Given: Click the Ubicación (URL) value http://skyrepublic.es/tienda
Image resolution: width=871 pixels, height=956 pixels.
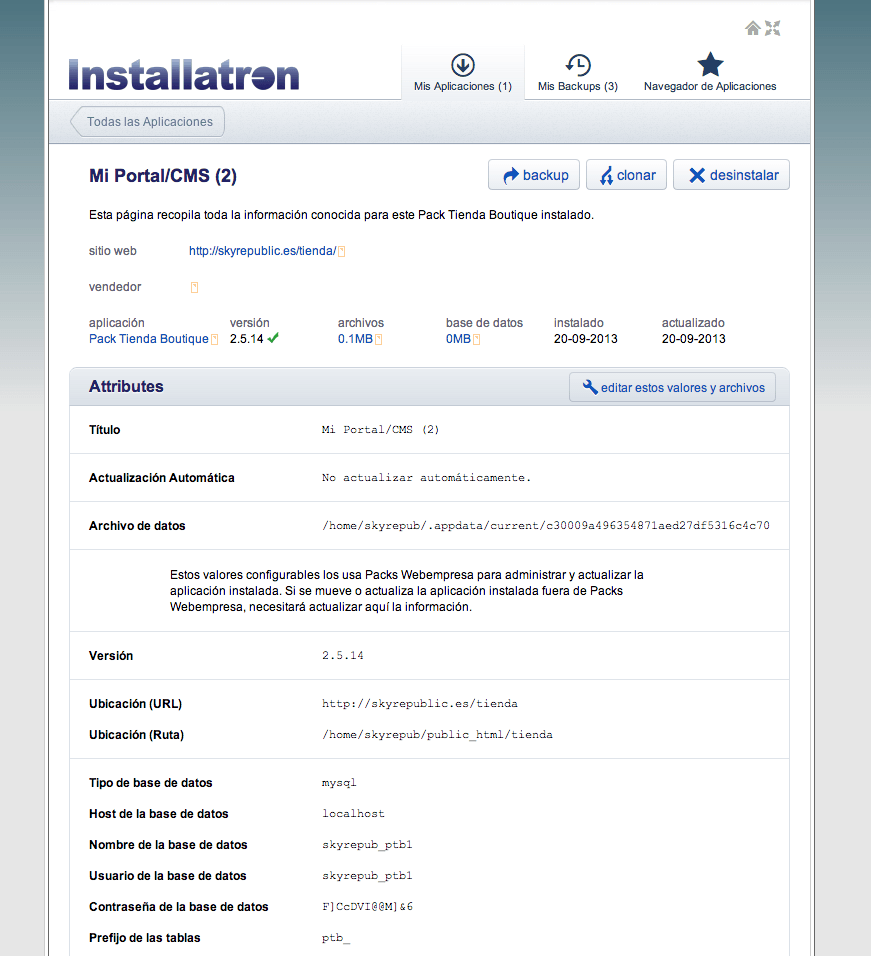Looking at the screenshot, I should pyautogui.click(x=419, y=704).
